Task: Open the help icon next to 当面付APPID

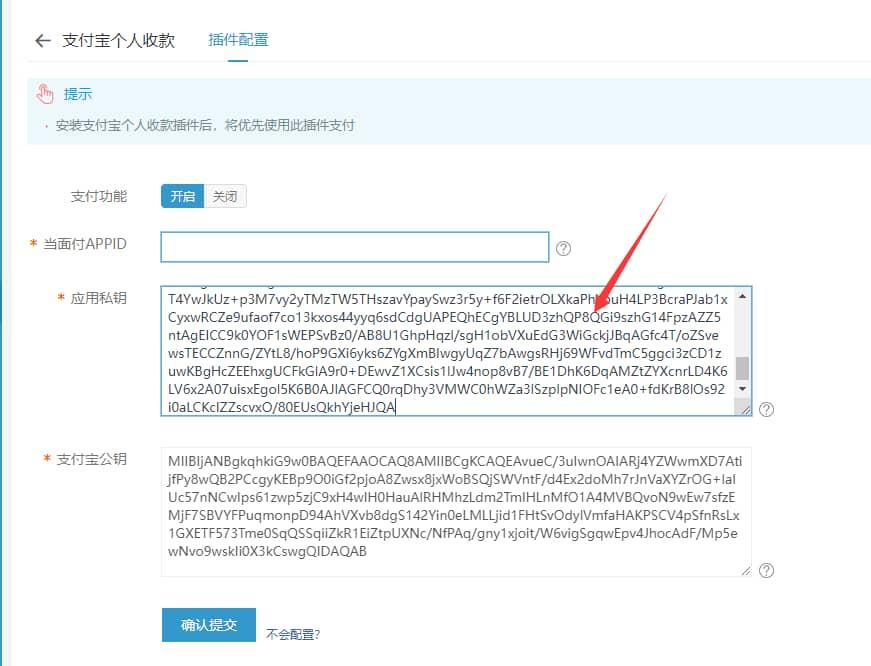Action: 563,248
